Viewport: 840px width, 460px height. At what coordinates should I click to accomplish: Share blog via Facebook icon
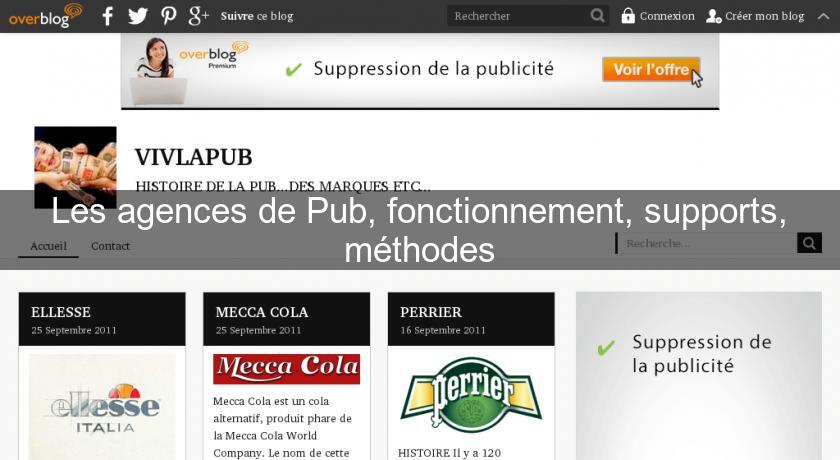point(108,16)
